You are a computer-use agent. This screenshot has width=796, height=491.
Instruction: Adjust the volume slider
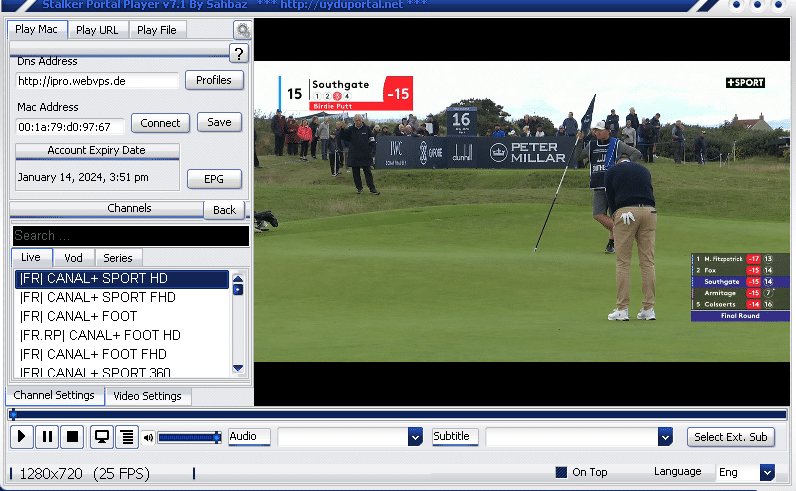pyautogui.click(x=189, y=437)
